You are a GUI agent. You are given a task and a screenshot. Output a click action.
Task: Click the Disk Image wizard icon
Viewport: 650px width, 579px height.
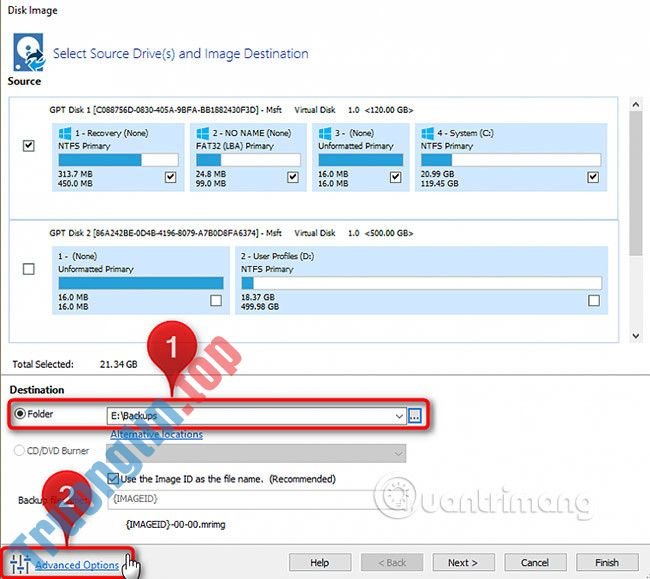(29, 52)
